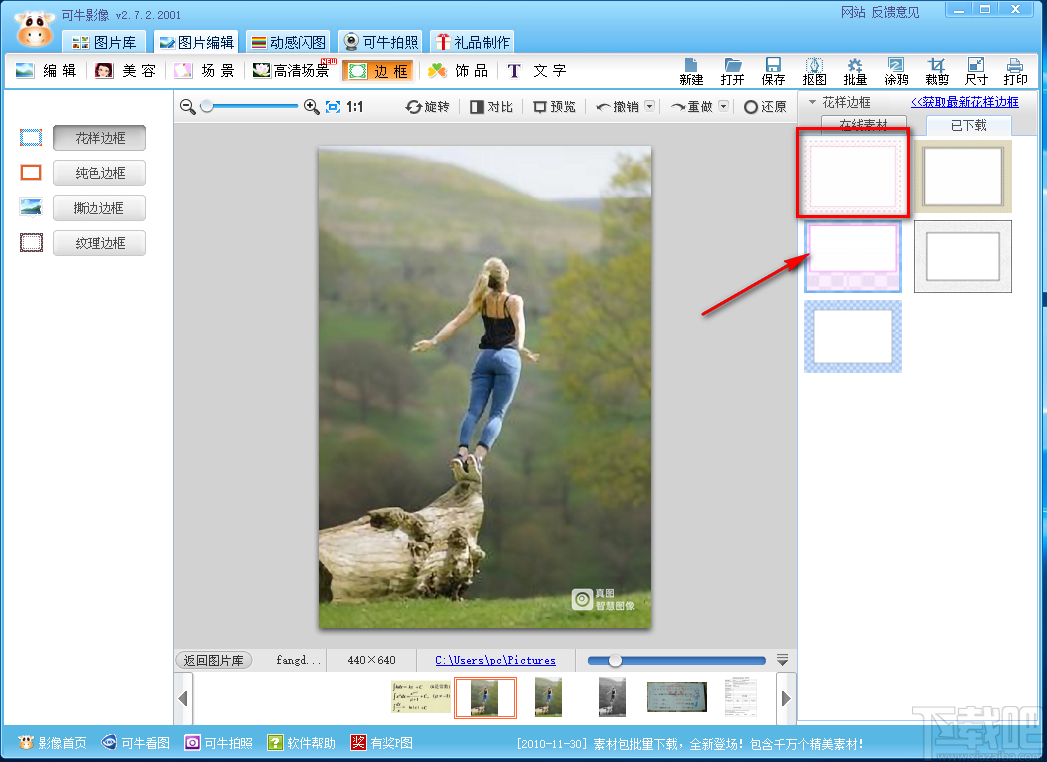Viewport: 1047px width, 762px height.
Task: Open the 礼品制作 tab
Action: click(x=472, y=42)
